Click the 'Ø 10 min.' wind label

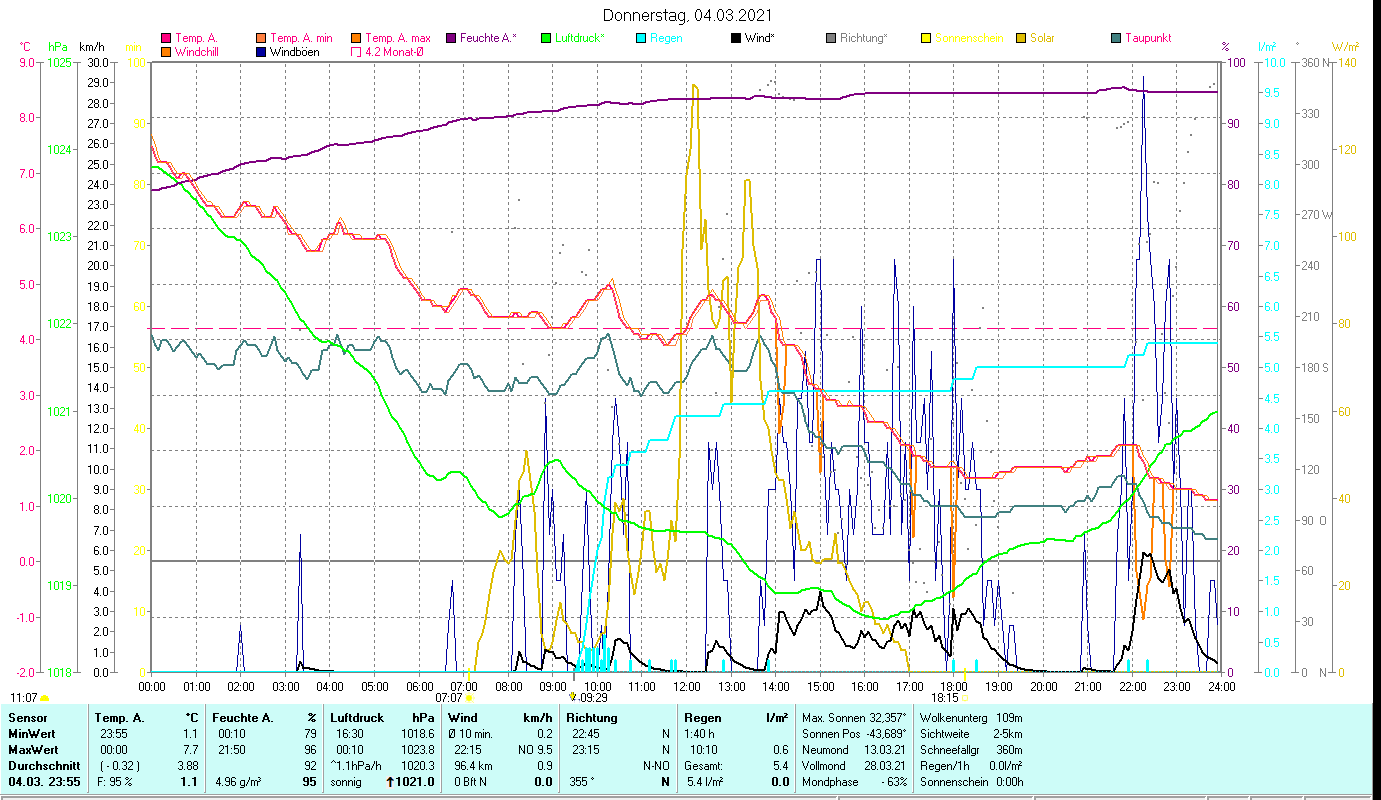(472, 734)
